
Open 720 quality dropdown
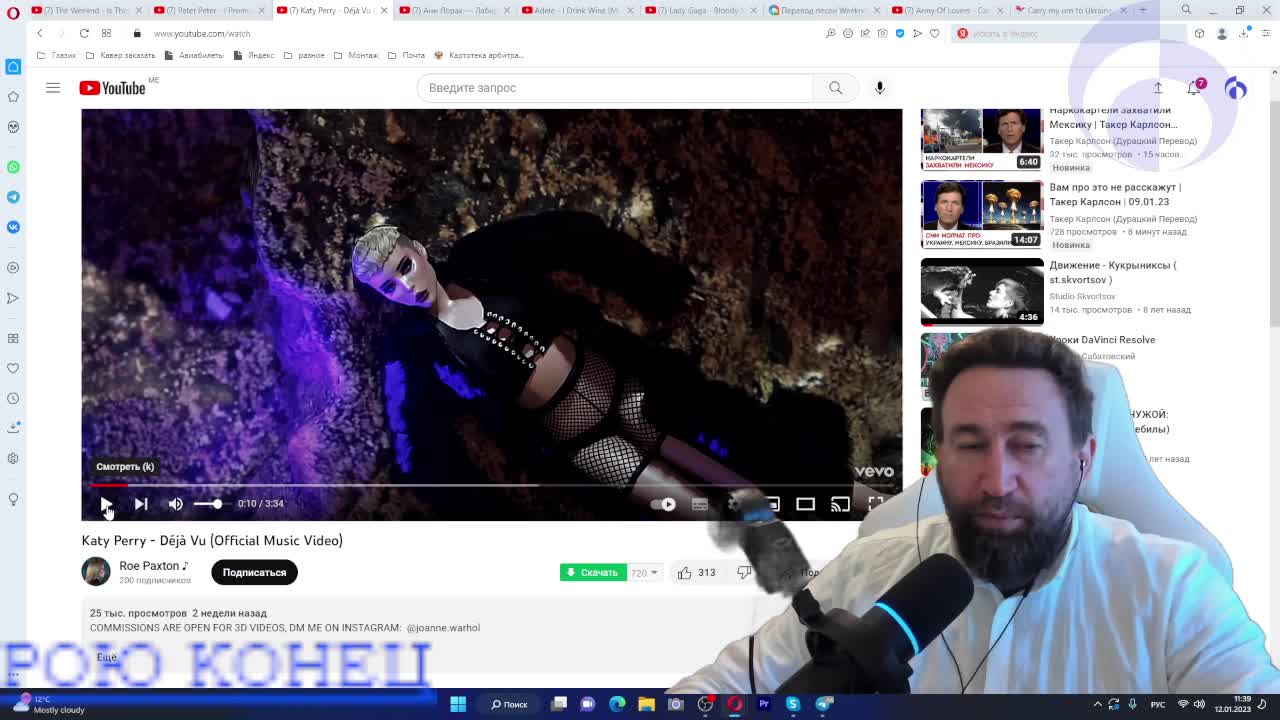[643, 573]
